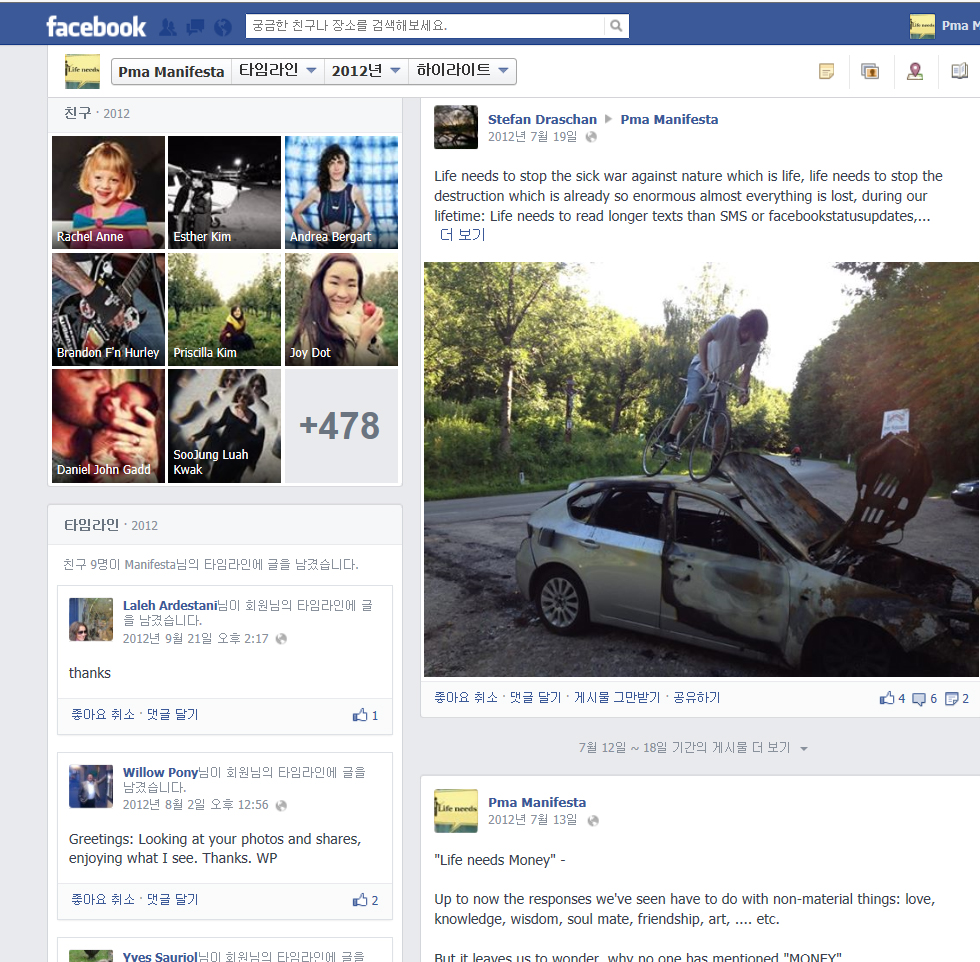This screenshot has height=962, width=980.
Task: Click the like thumb on Laleh's post
Action: point(360,715)
